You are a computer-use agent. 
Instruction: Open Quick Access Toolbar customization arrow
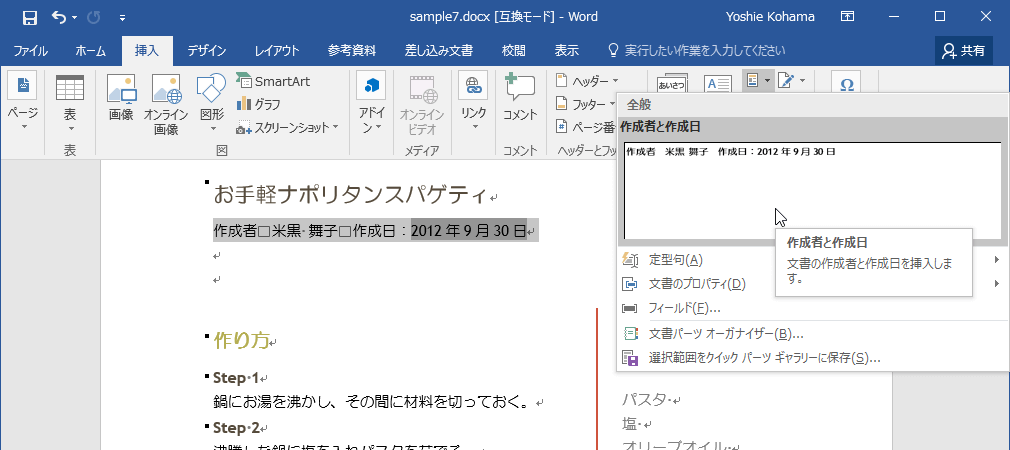pyautogui.click(x=122, y=17)
